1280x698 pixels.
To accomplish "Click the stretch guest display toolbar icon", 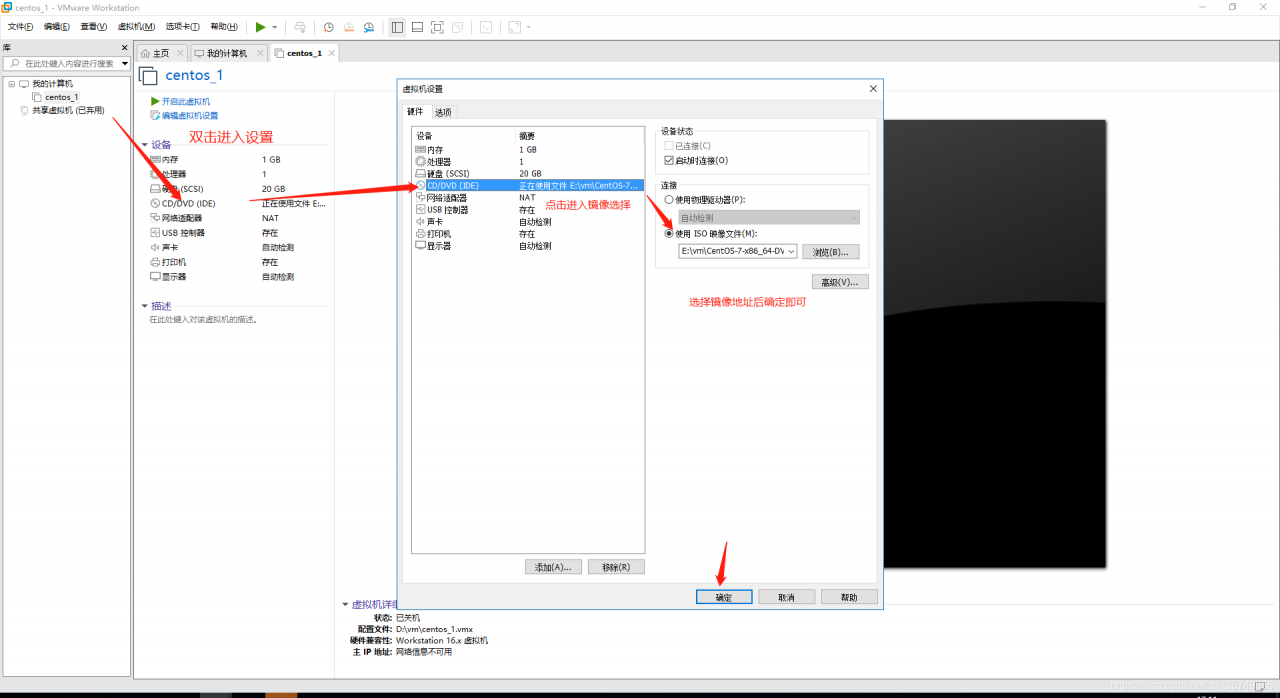I will [x=514, y=27].
